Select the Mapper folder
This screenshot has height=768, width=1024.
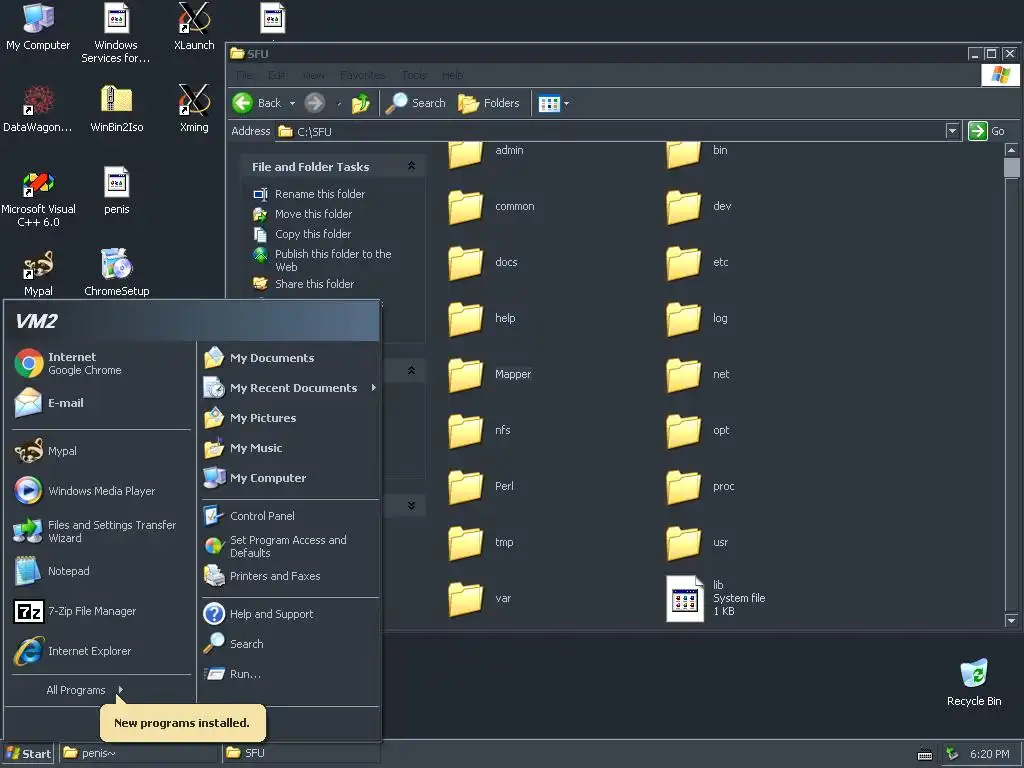pyautogui.click(x=490, y=376)
